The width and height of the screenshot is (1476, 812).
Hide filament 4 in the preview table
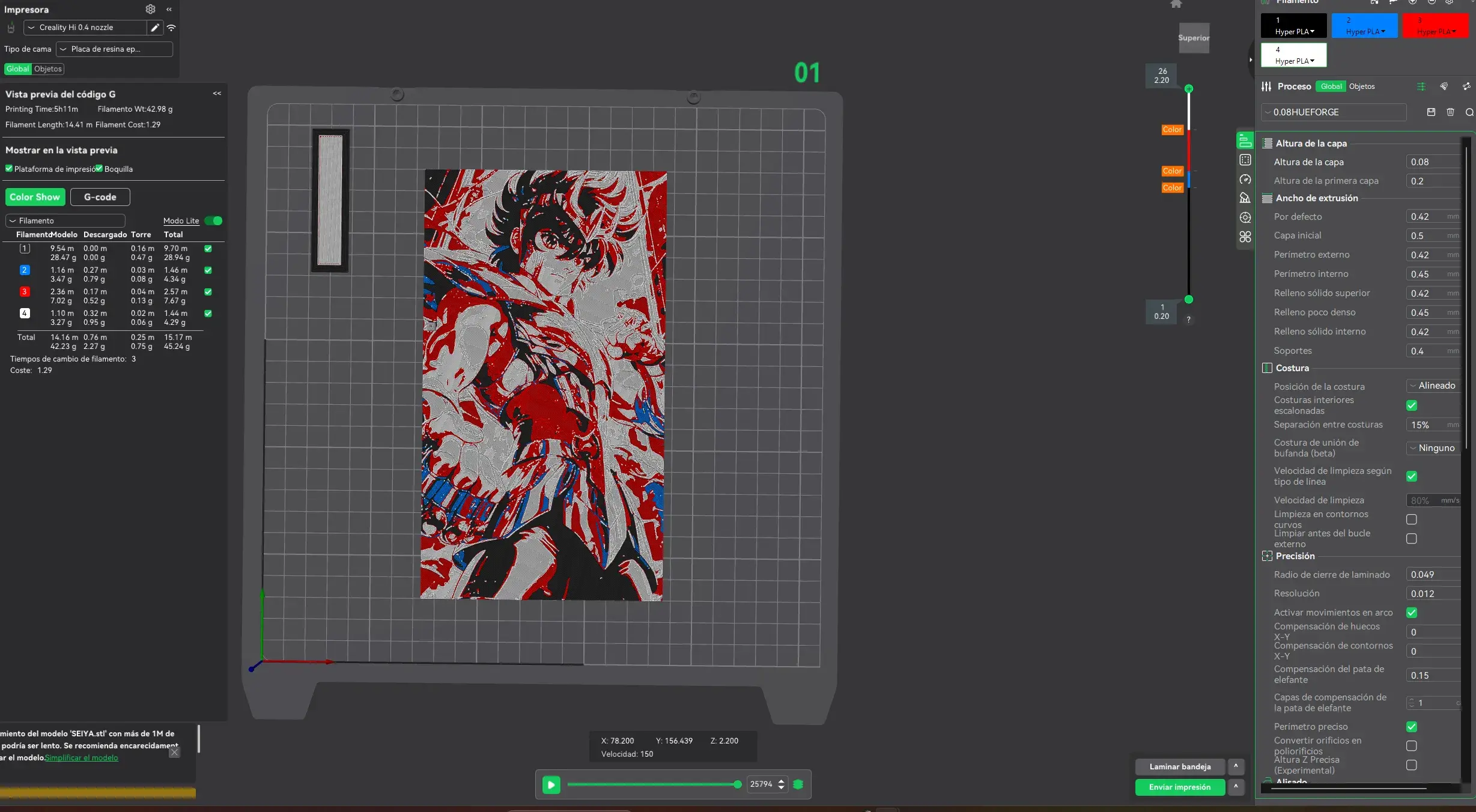(208, 314)
